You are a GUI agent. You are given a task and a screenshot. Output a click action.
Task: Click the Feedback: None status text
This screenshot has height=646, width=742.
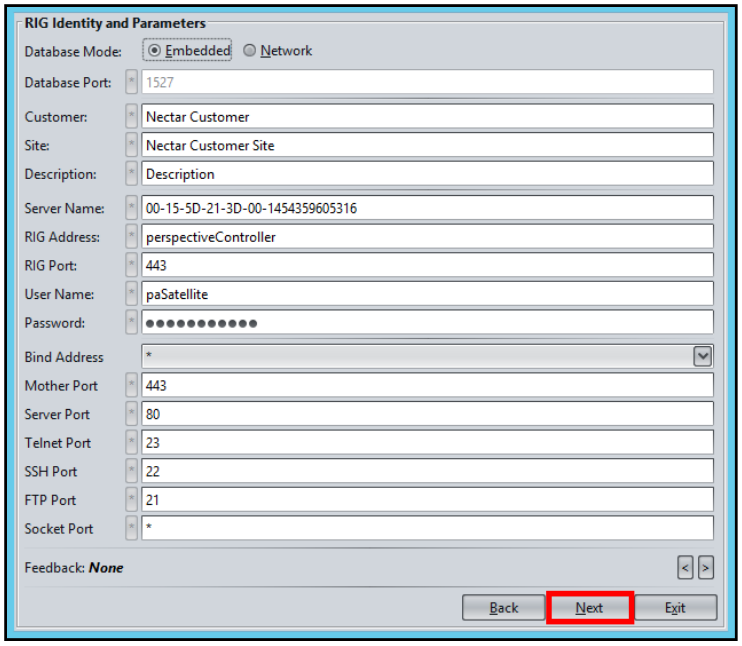tap(74, 567)
